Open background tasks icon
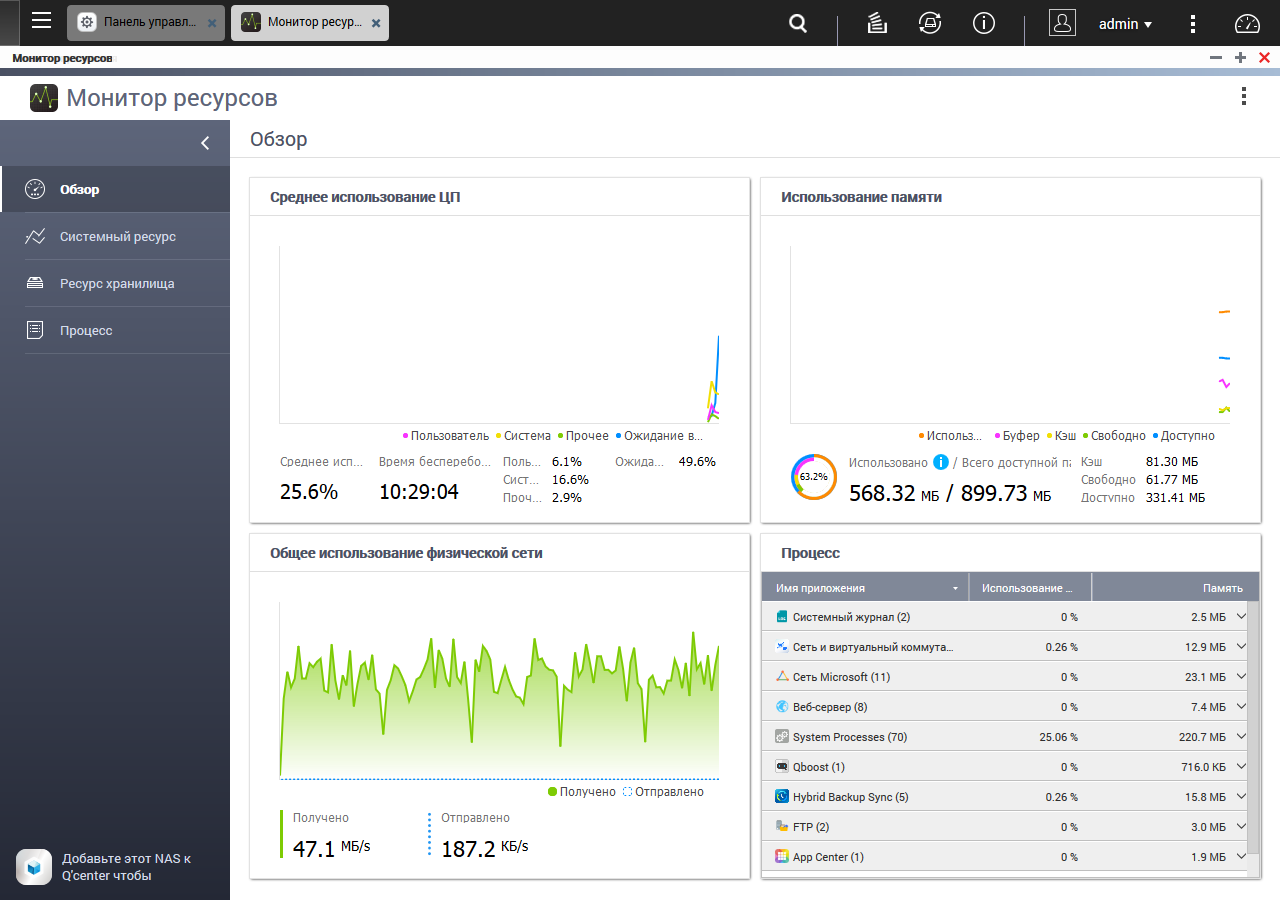1280x900 pixels. (x=877, y=24)
